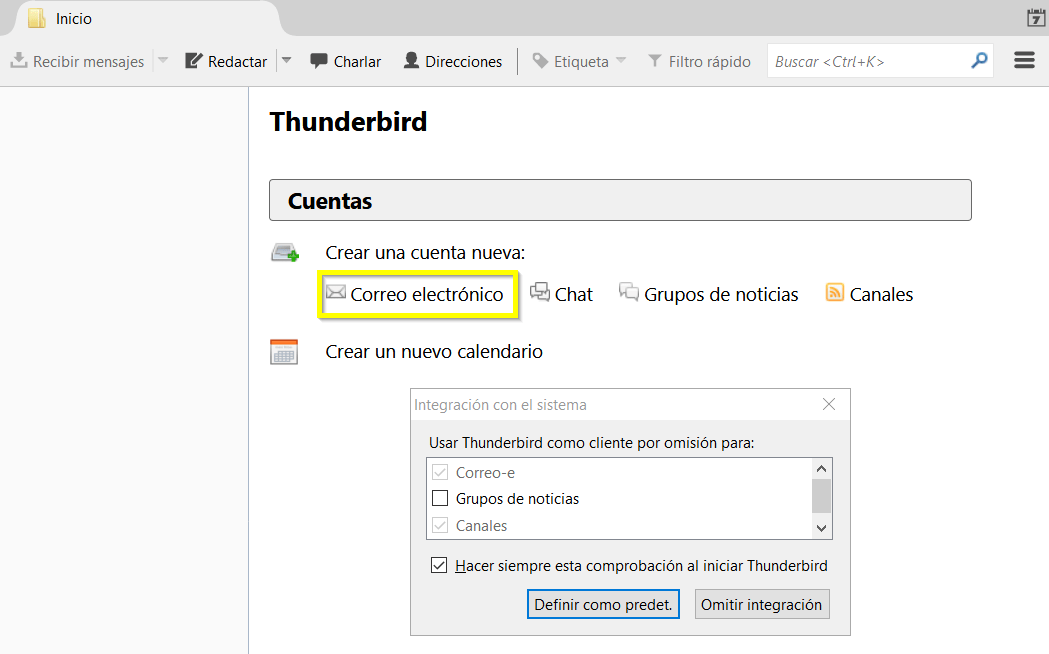The width and height of the screenshot is (1049, 654).
Task: Open Charlar chat button
Action: pos(345,62)
